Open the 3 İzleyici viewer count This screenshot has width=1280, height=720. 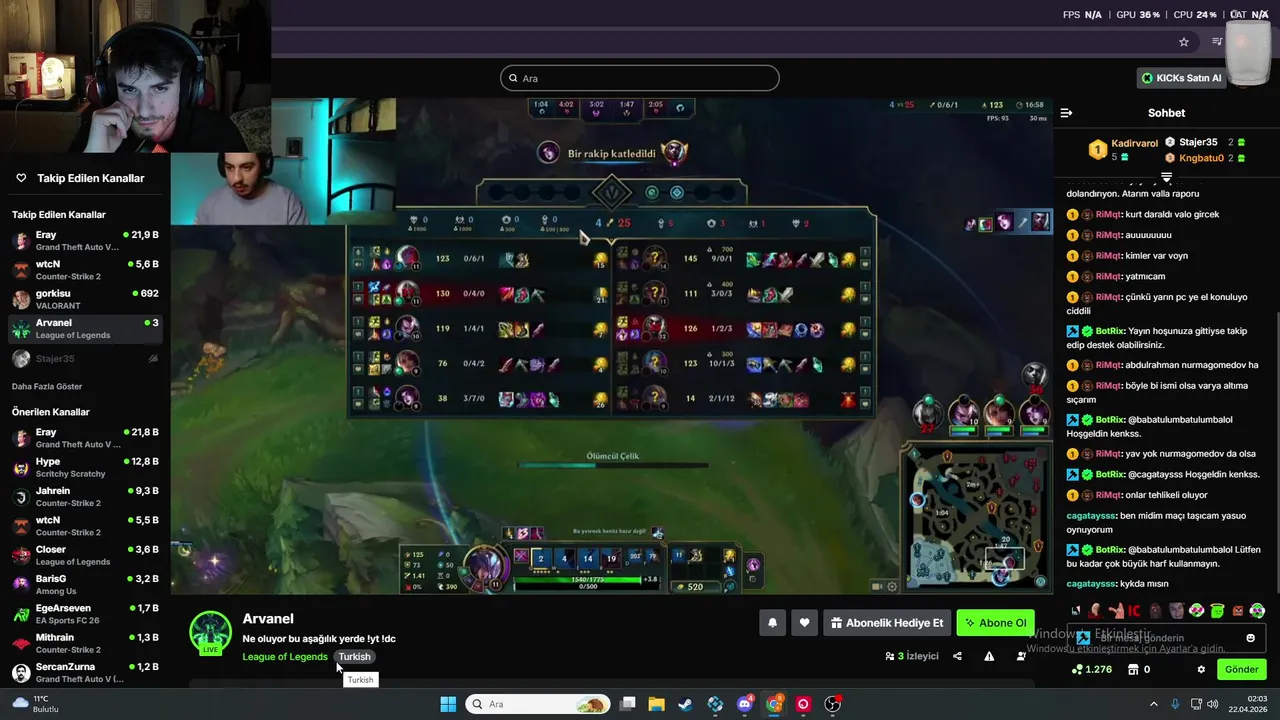tap(912, 656)
